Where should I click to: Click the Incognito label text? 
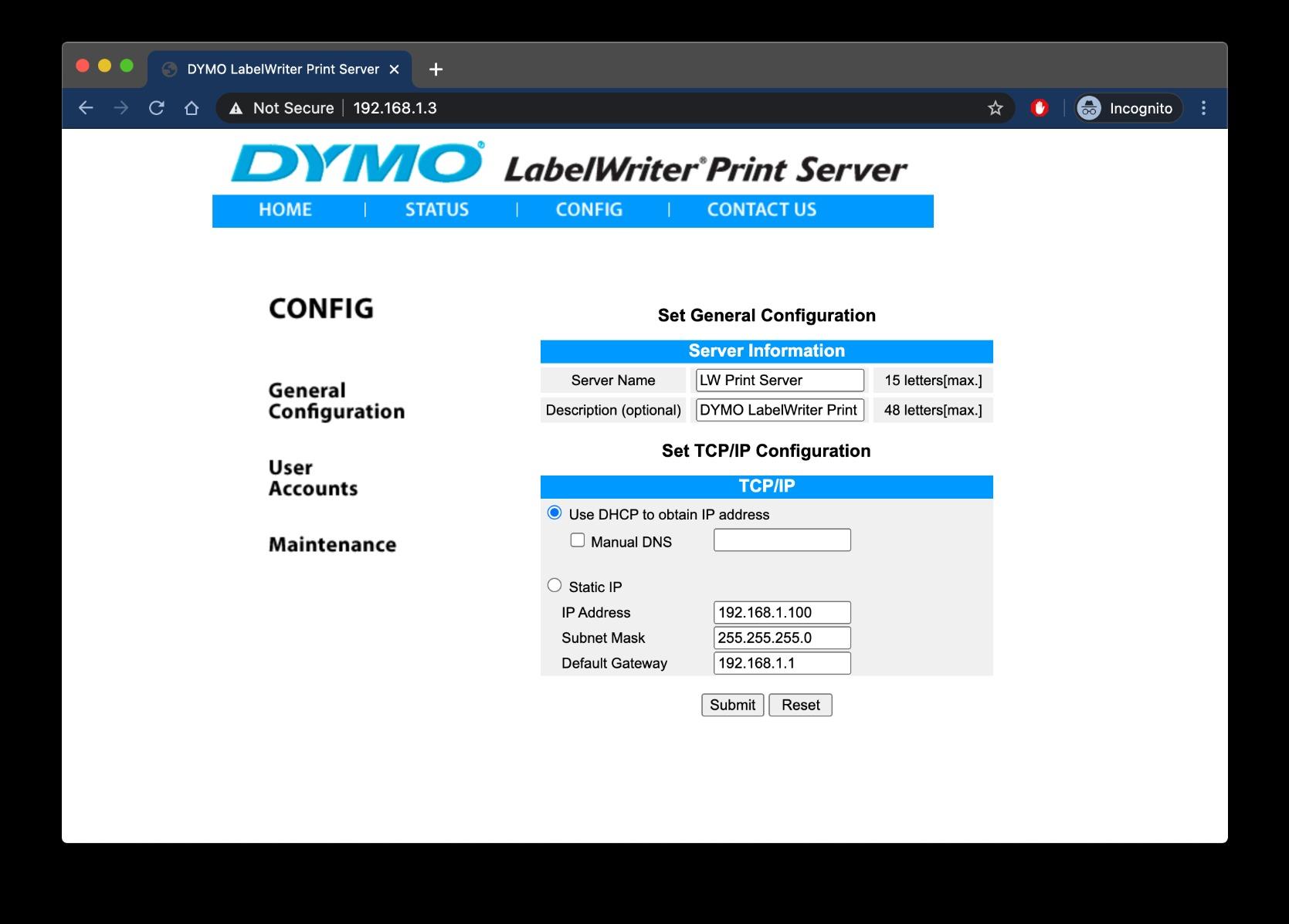coord(1141,108)
